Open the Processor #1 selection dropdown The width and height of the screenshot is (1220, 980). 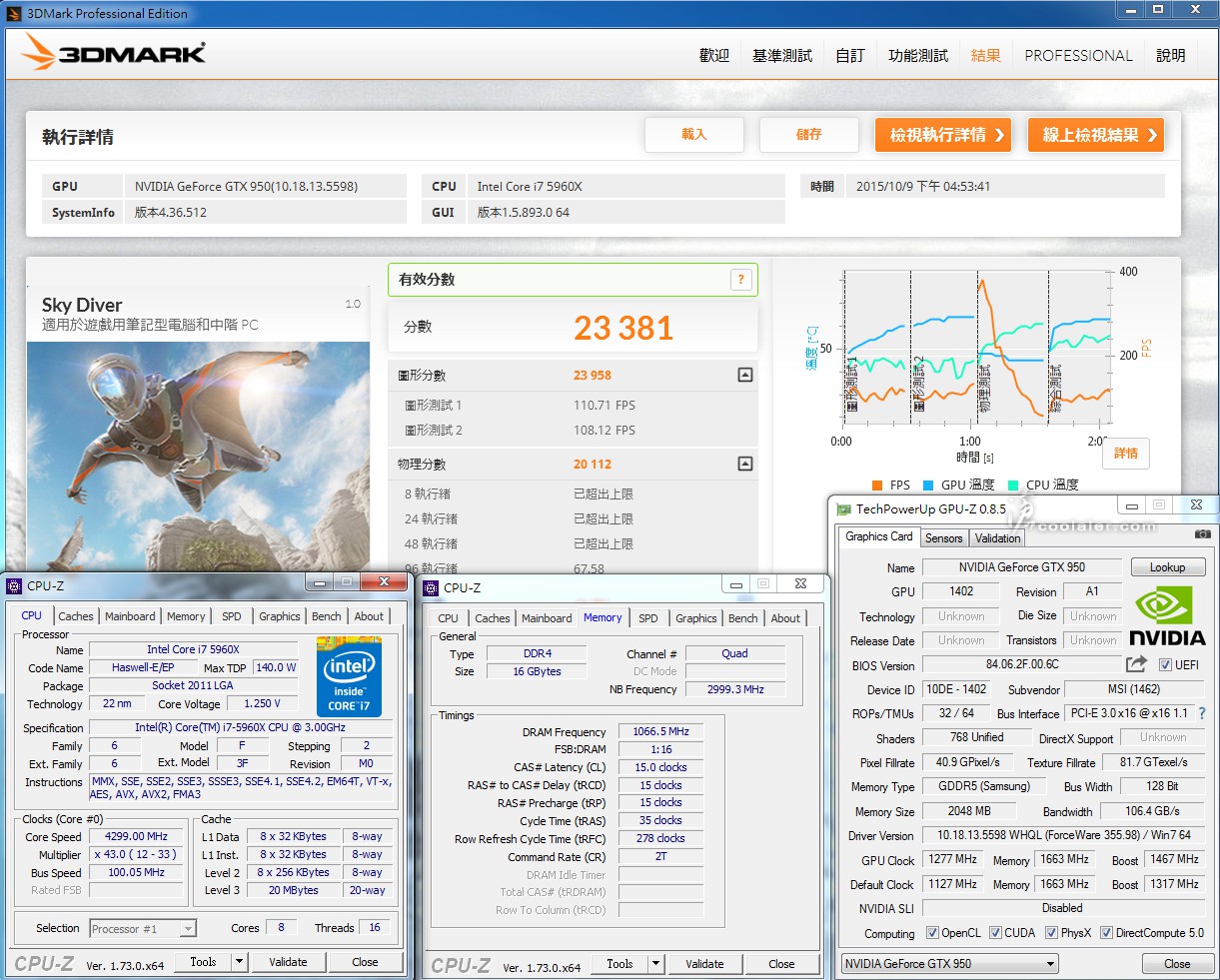[143, 929]
